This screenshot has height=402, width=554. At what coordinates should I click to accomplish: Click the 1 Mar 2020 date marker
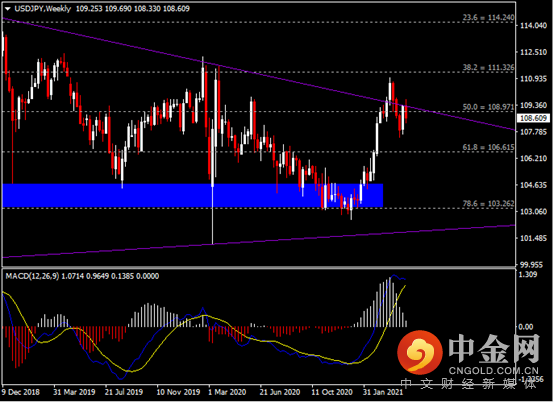coord(227,392)
